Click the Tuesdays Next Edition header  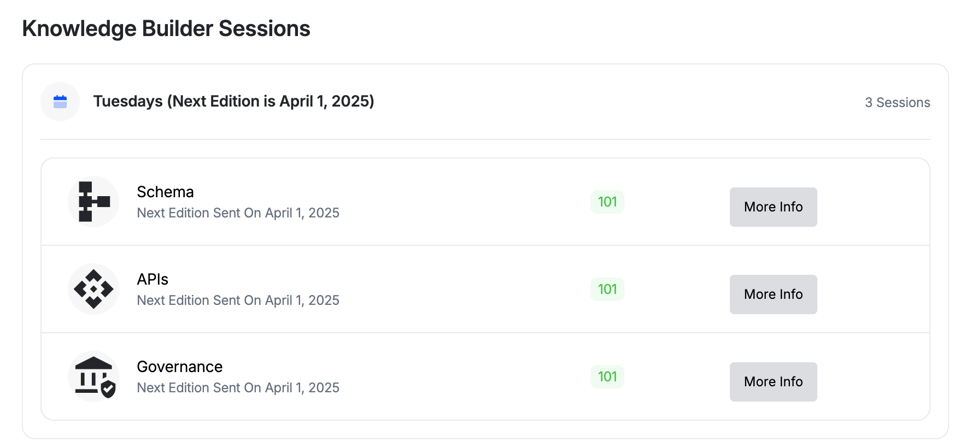[233, 101]
